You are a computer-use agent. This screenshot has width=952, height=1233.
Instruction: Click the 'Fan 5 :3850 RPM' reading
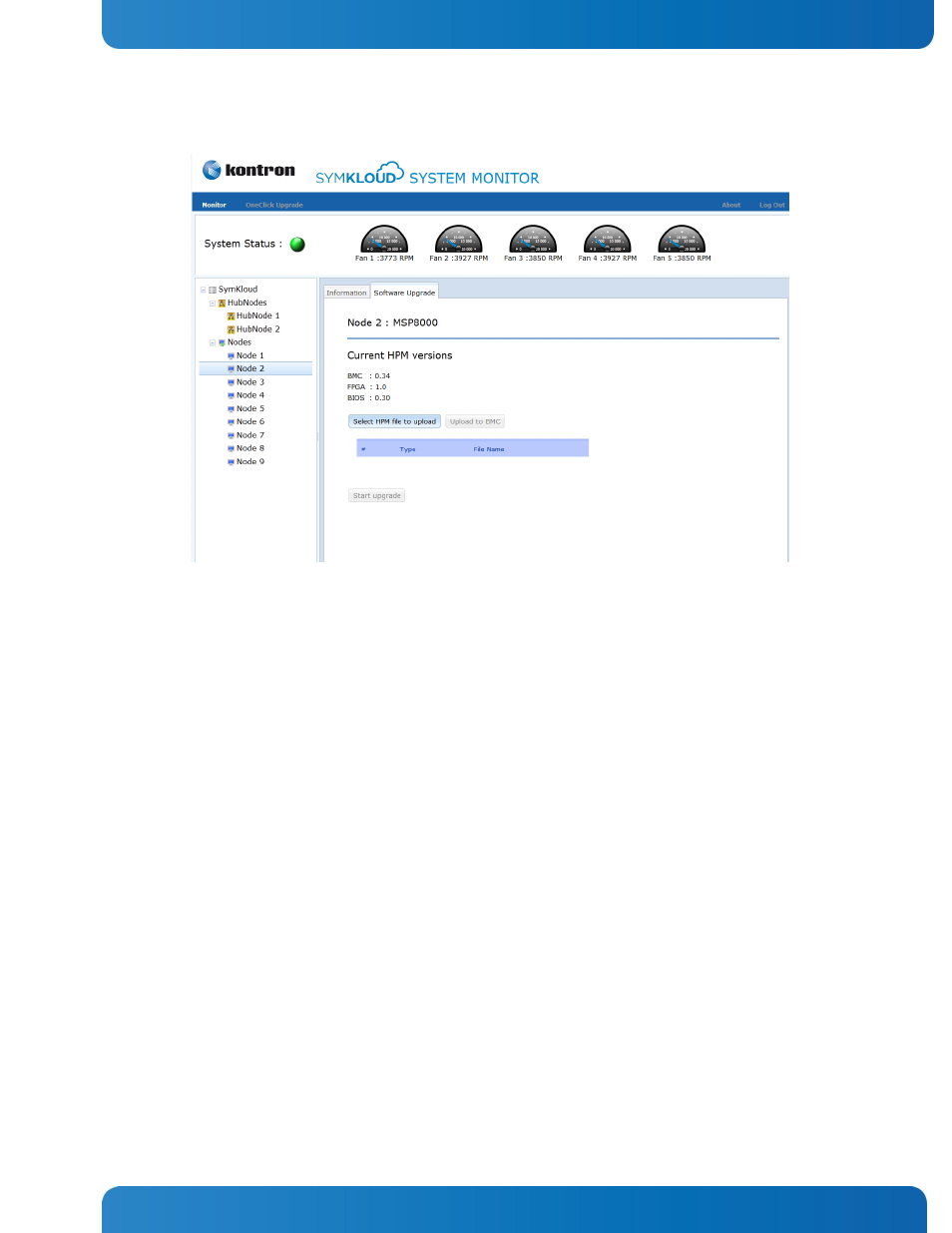pos(682,259)
